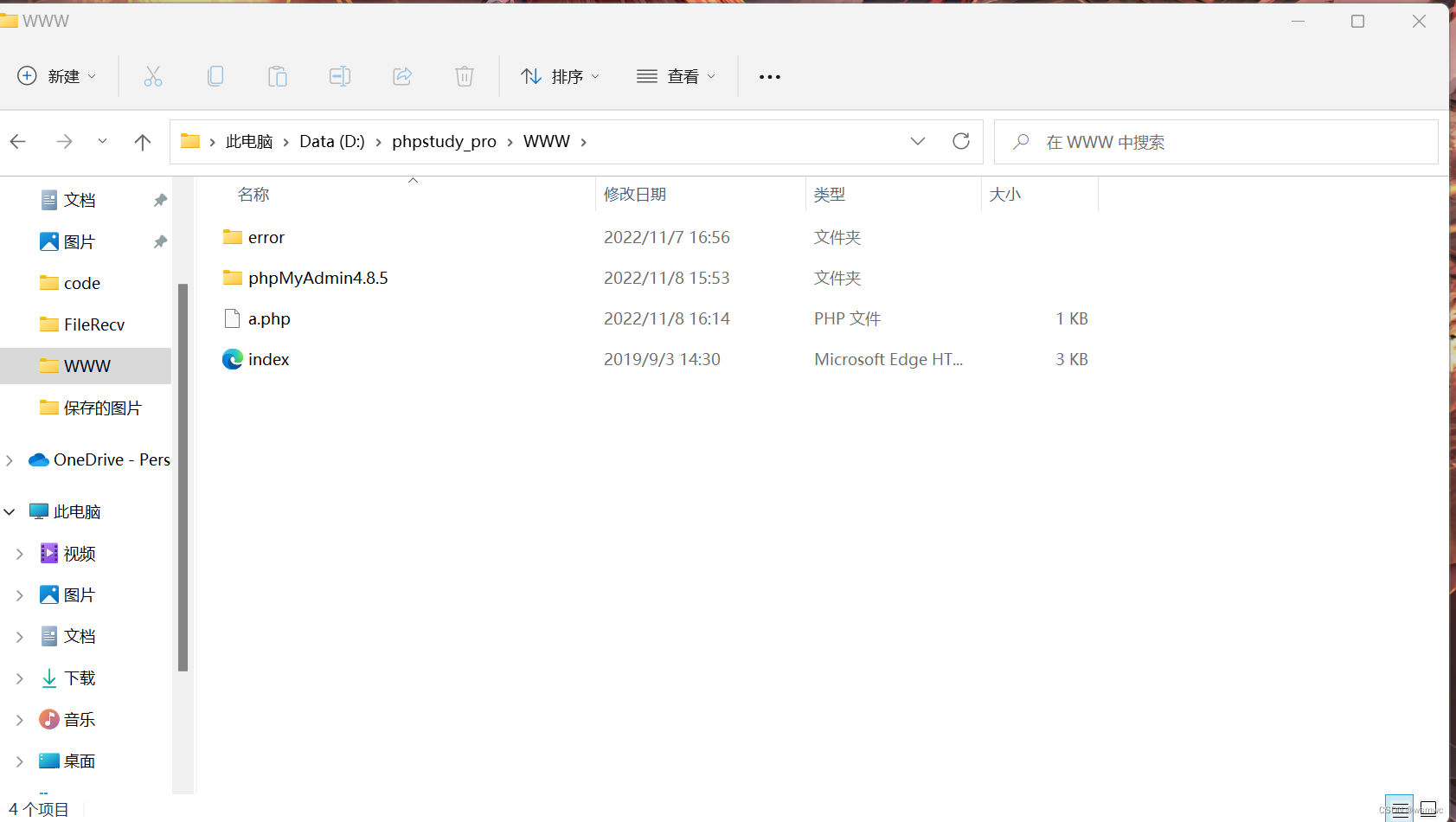Go forward with the right arrow
This screenshot has height=822, width=1456.
(x=64, y=141)
